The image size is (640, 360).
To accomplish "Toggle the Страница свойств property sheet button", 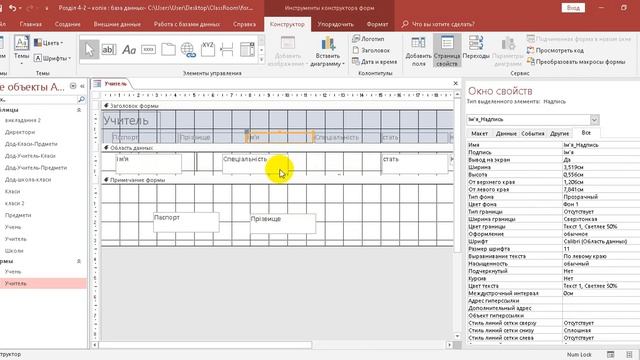I will click(447, 51).
